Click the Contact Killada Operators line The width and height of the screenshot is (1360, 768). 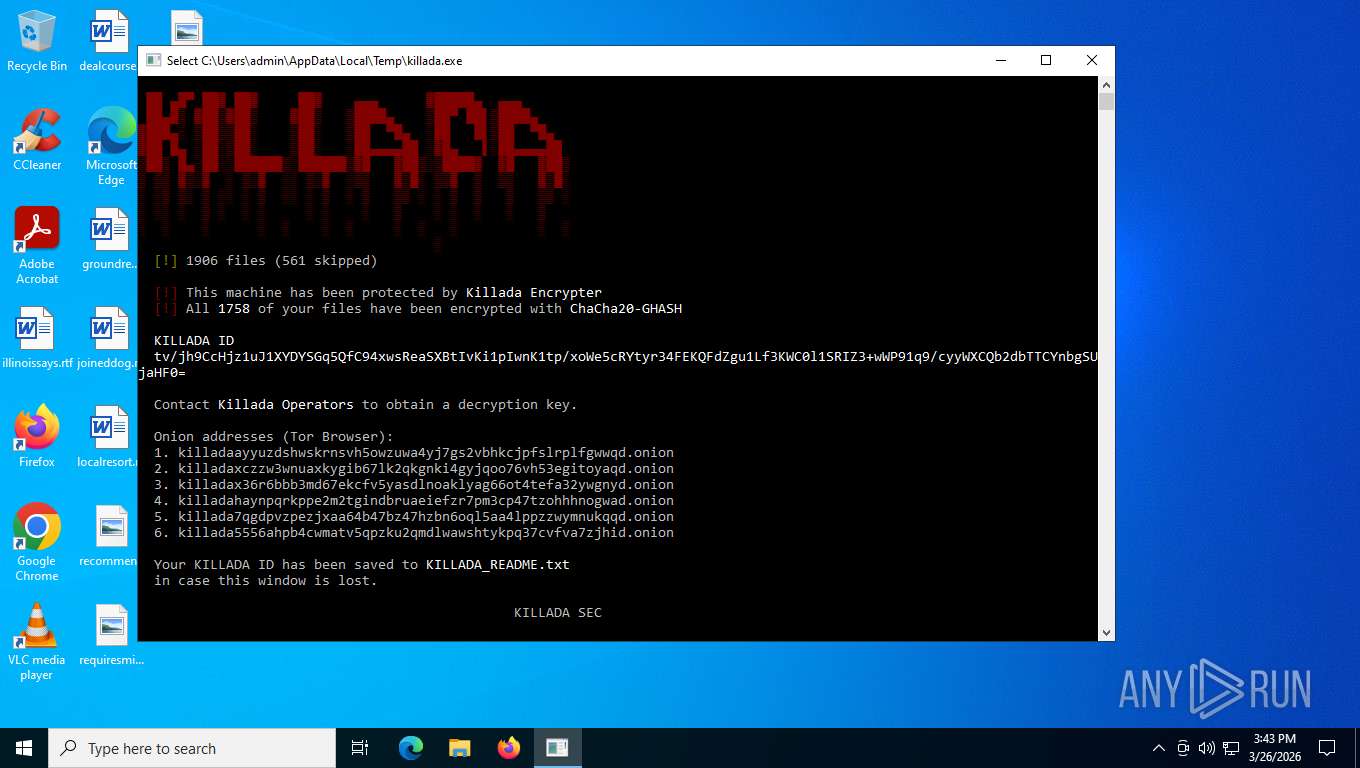(x=366, y=405)
